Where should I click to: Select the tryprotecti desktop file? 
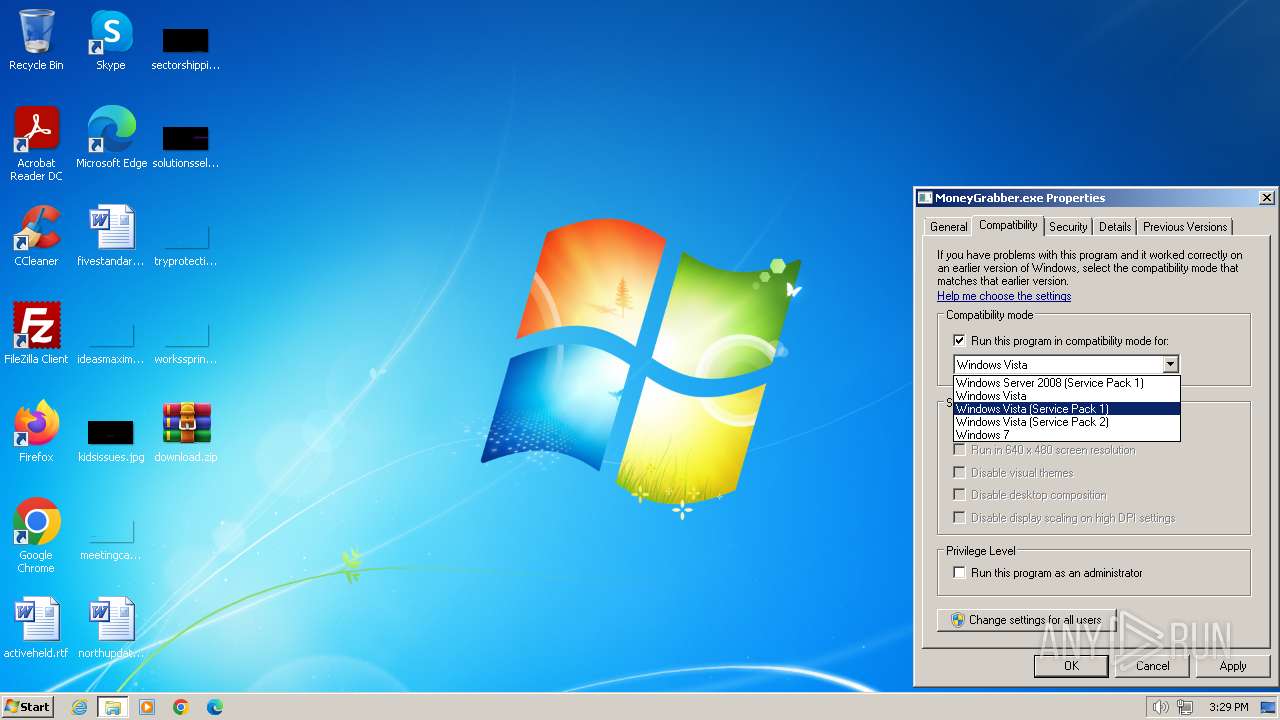click(186, 246)
